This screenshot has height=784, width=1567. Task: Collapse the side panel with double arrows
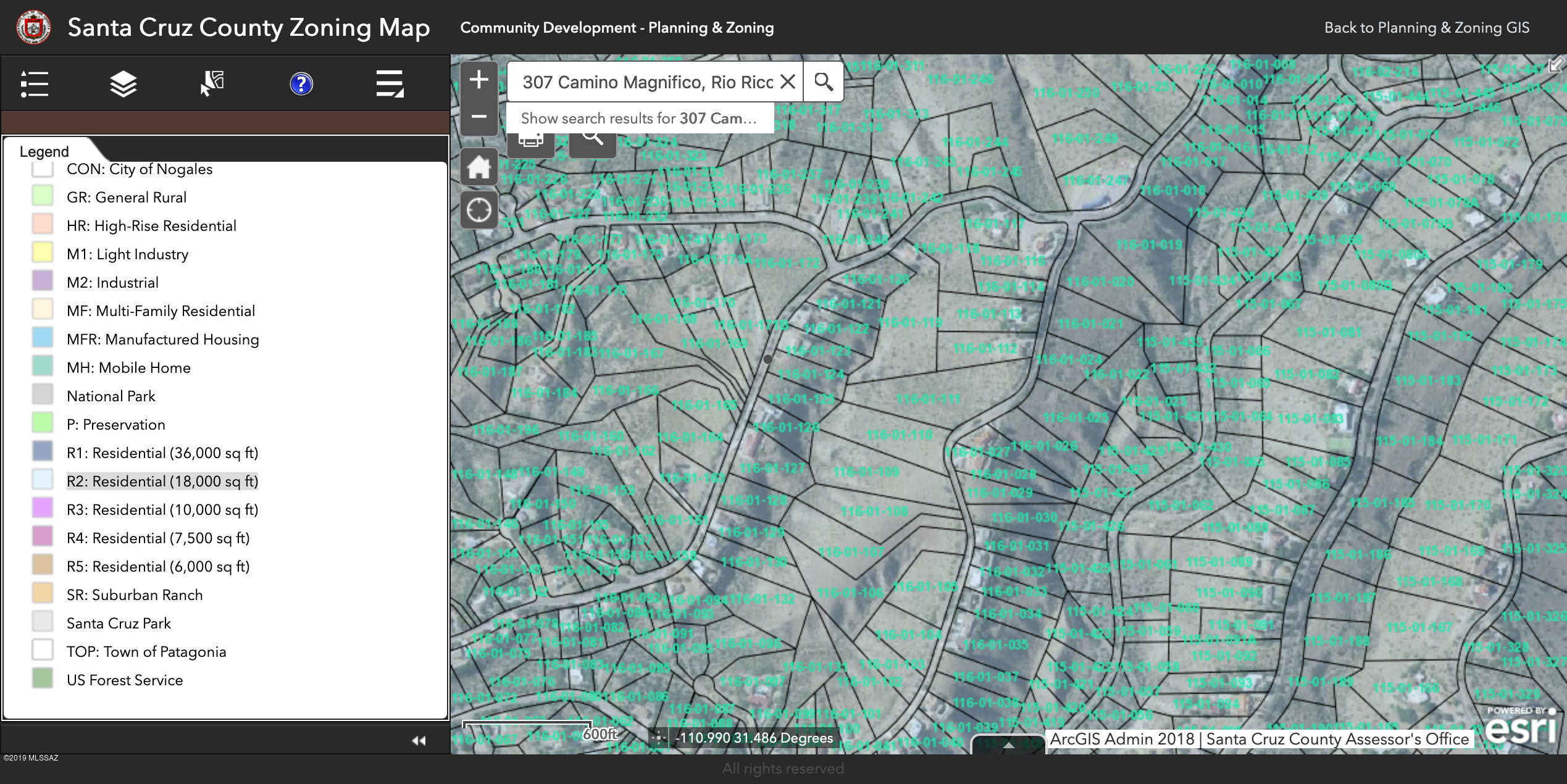419,740
